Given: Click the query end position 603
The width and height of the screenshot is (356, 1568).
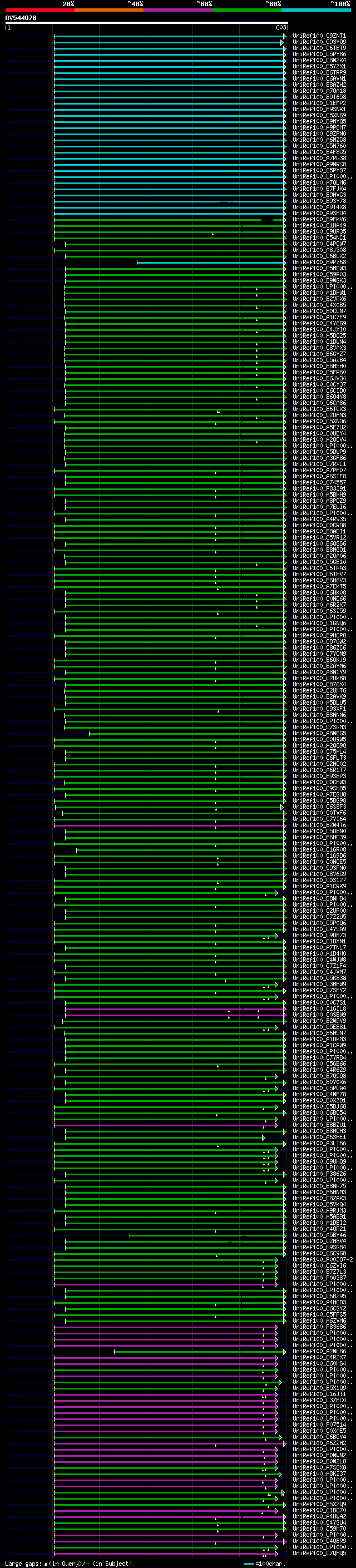Looking at the screenshot, I should click(281, 28).
